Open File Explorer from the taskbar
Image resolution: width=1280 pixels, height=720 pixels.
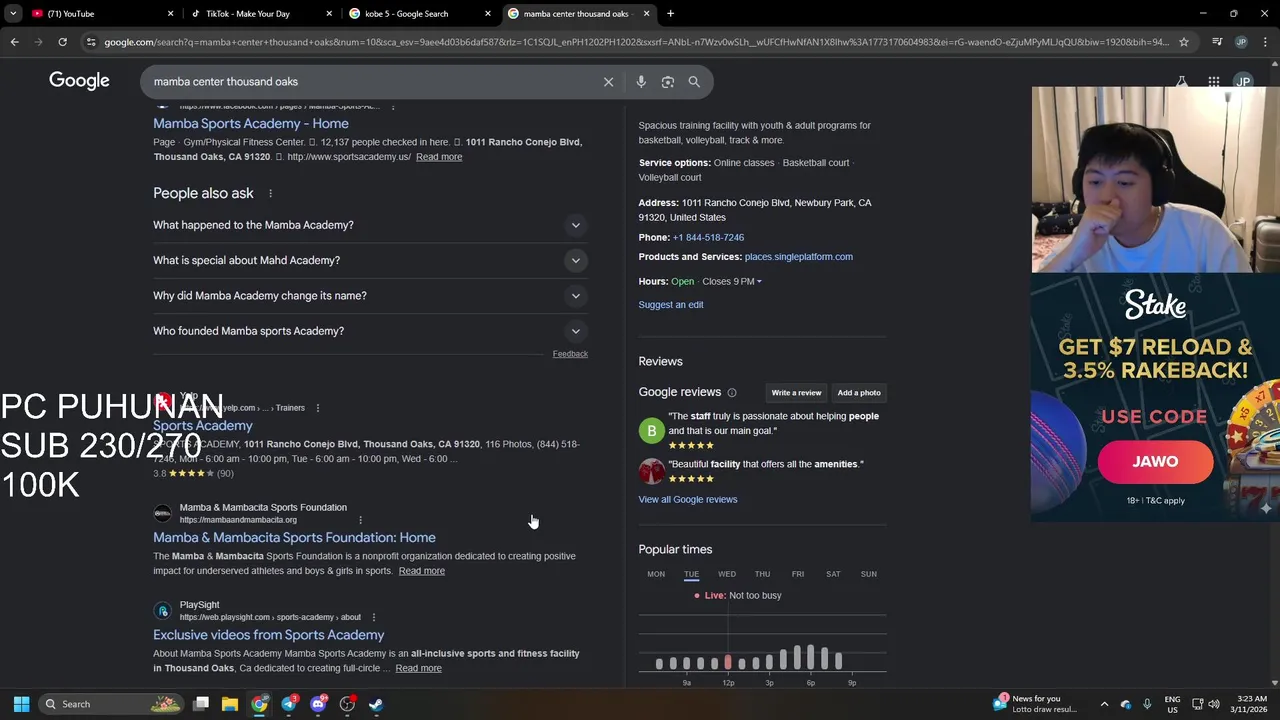230,704
